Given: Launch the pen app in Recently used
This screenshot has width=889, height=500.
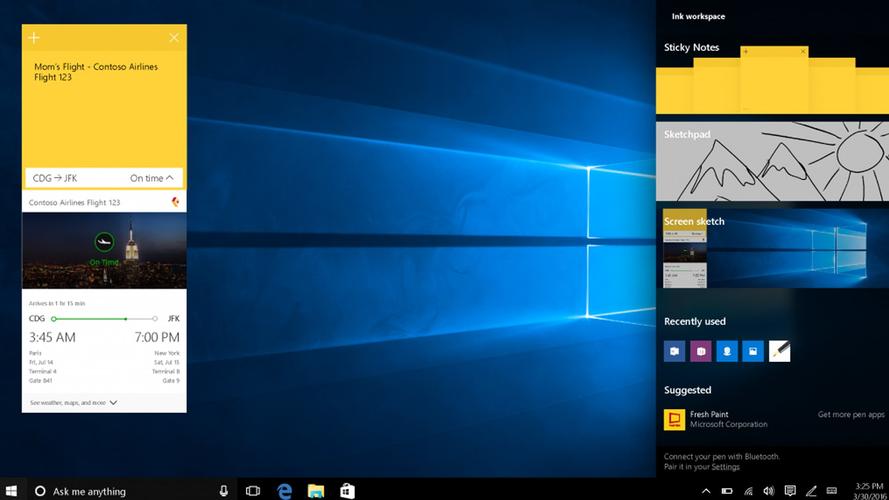Looking at the screenshot, I should pos(779,351).
